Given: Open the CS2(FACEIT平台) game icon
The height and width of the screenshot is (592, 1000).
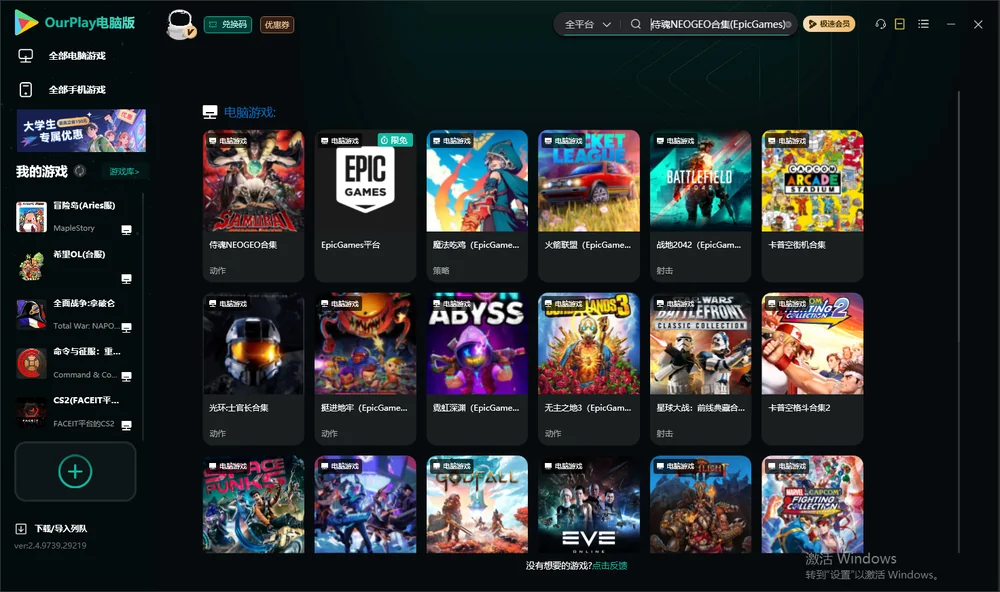Looking at the screenshot, I should (x=31, y=413).
